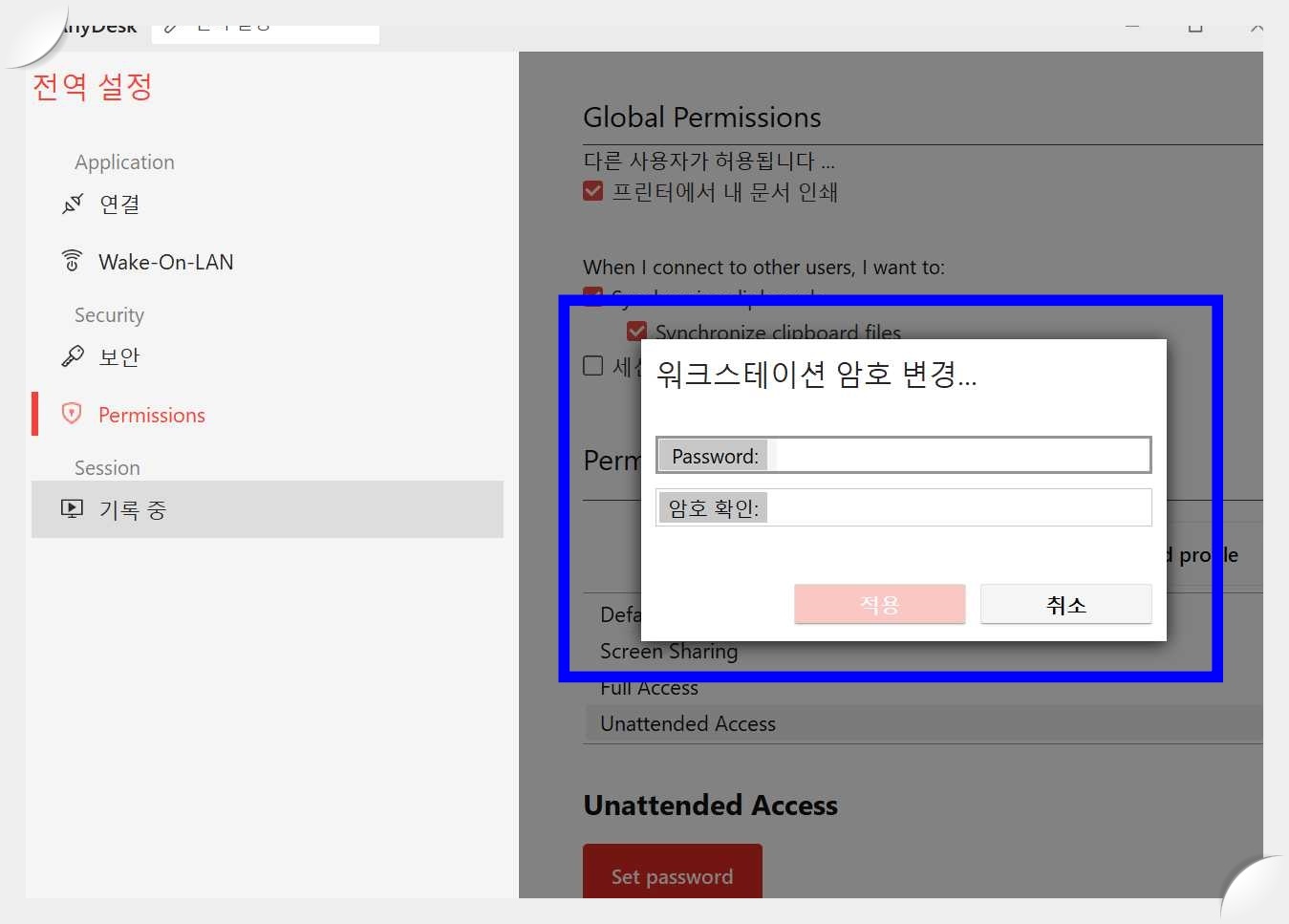Enable the 세션 checkbox
Viewport: 1289px width, 924px height.
(592, 365)
